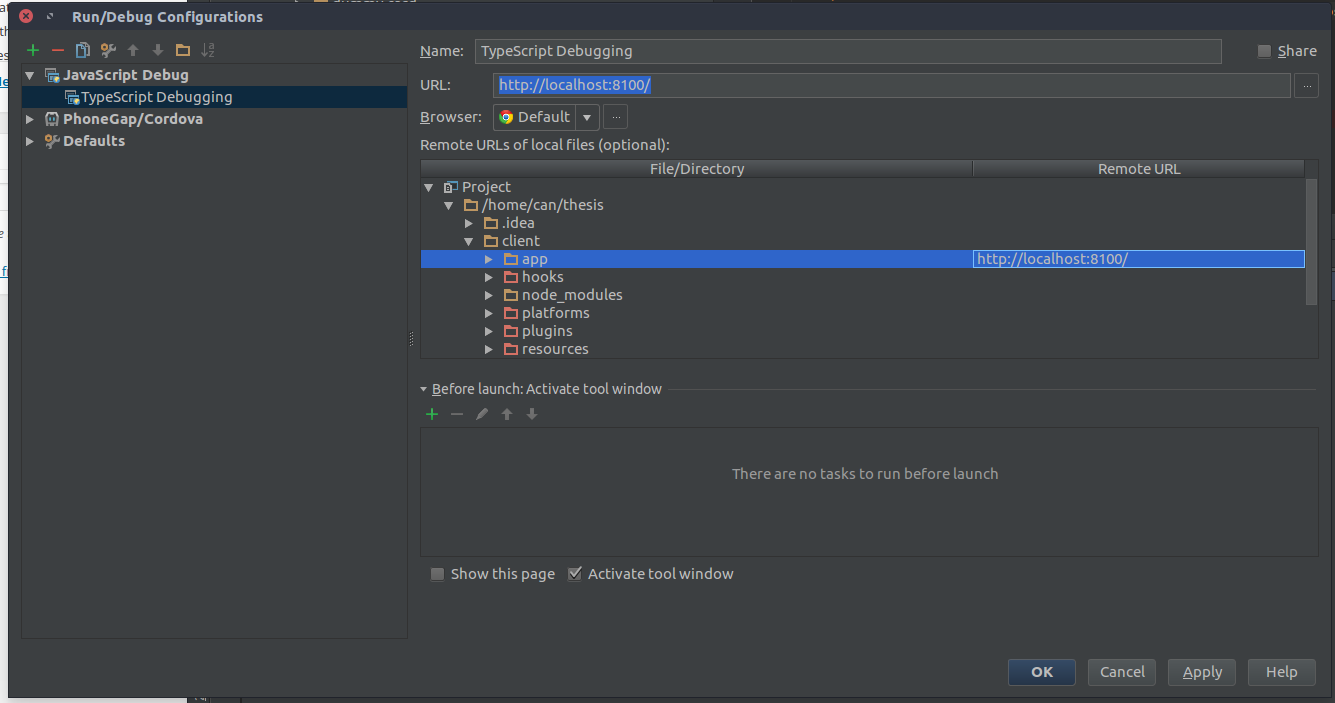1335x703 pixels.
Task: Select the resources folder row
Action: click(x=863, y=349)
